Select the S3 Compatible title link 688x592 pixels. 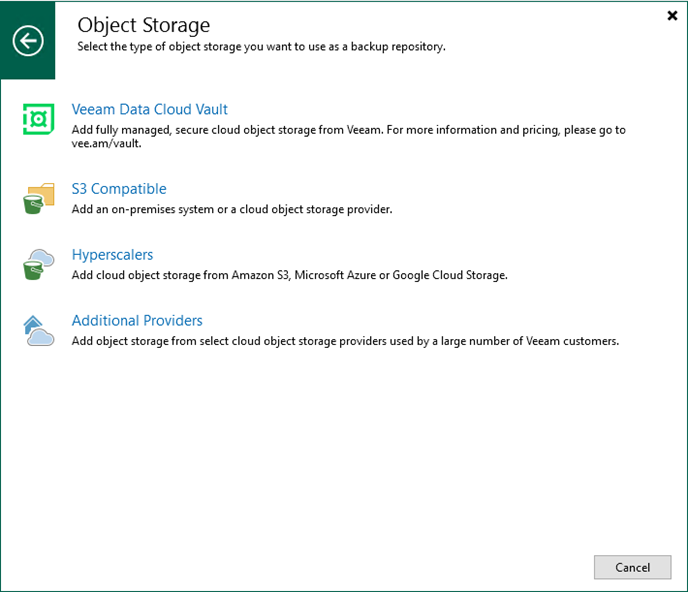pyautogui.click(x=119, y=189)
